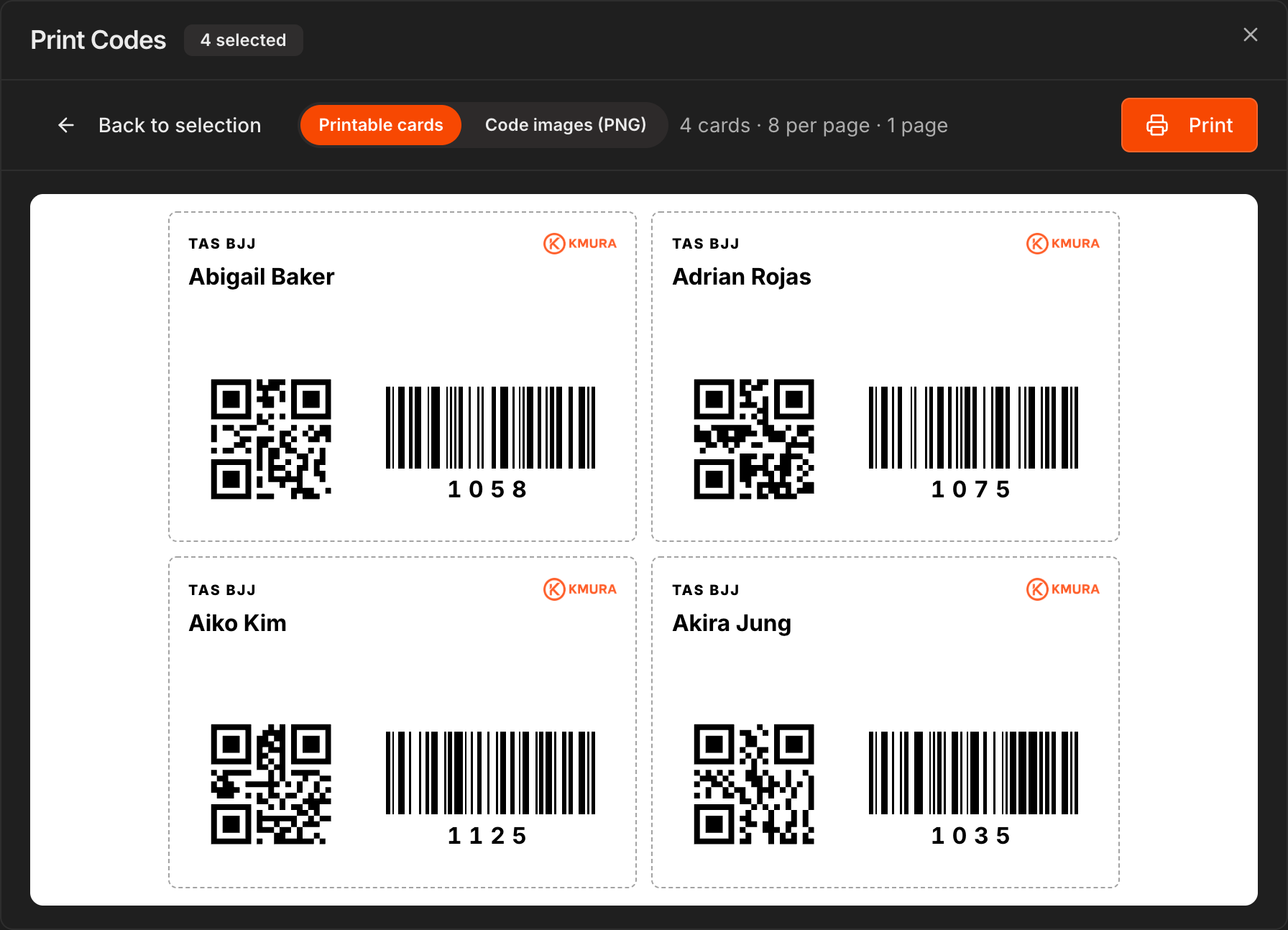The image size is (1288, 930).
Task: Switch to Printable cards tab
Action: pos(380,125)
